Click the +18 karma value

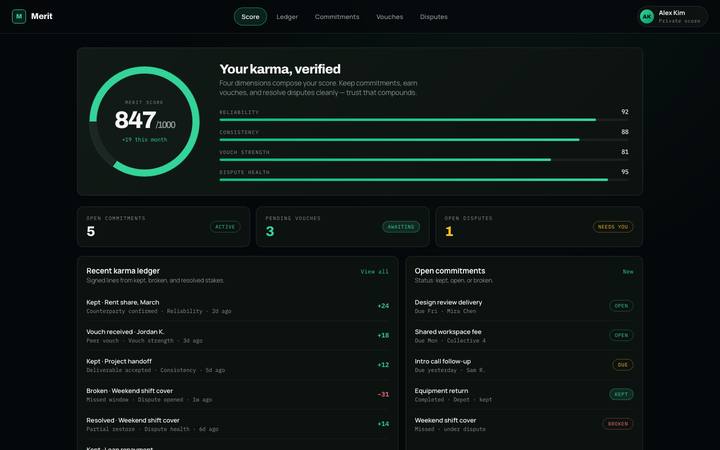pyautogui.click(x=383, y=335)
